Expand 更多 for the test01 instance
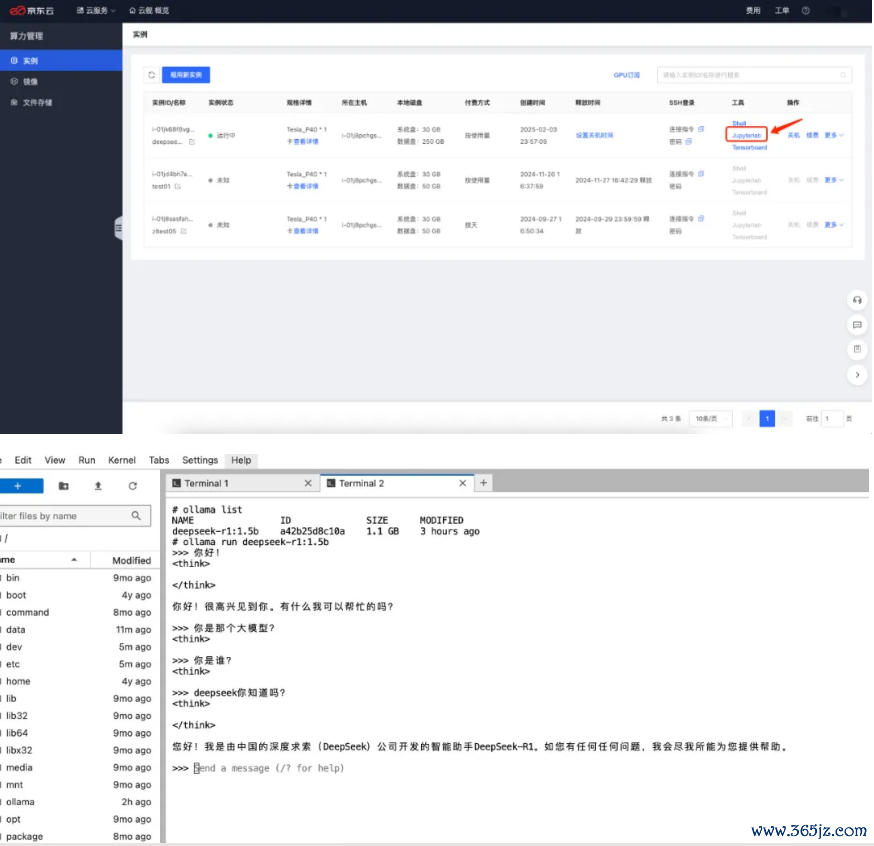 point(834,180)
